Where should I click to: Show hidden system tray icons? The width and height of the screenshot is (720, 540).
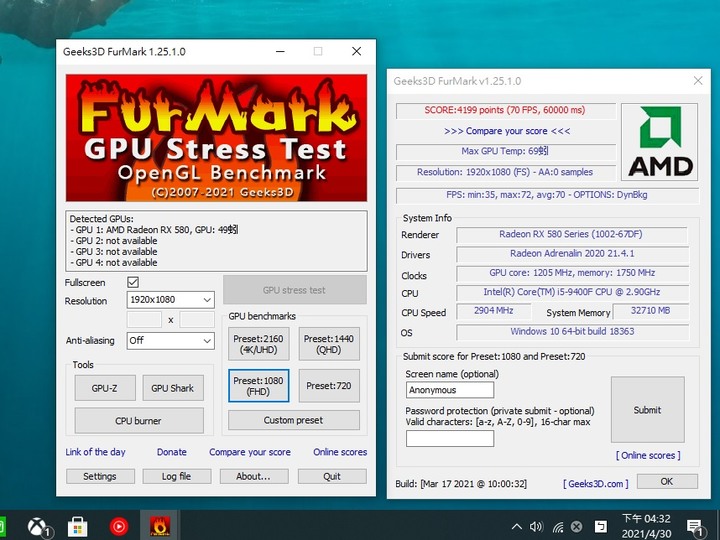click(x=517, y=527)
